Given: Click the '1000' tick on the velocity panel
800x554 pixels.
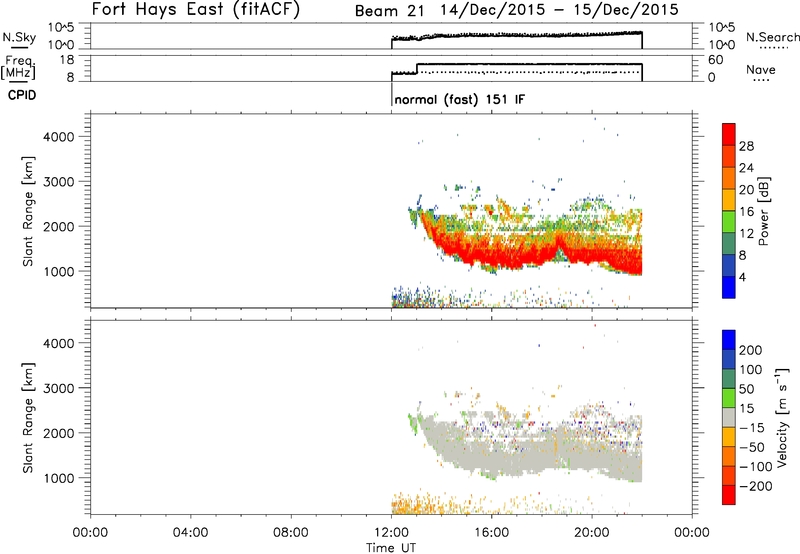Looking at the screenshot, I should (x=59, y=478).
